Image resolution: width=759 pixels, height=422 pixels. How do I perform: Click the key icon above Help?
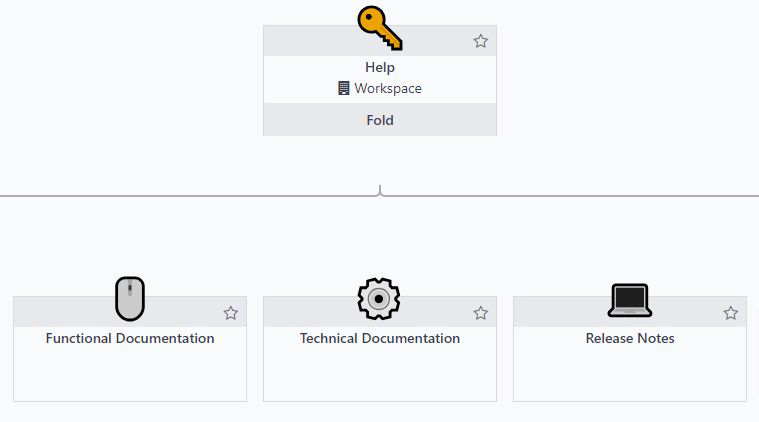tap(380, 27)
